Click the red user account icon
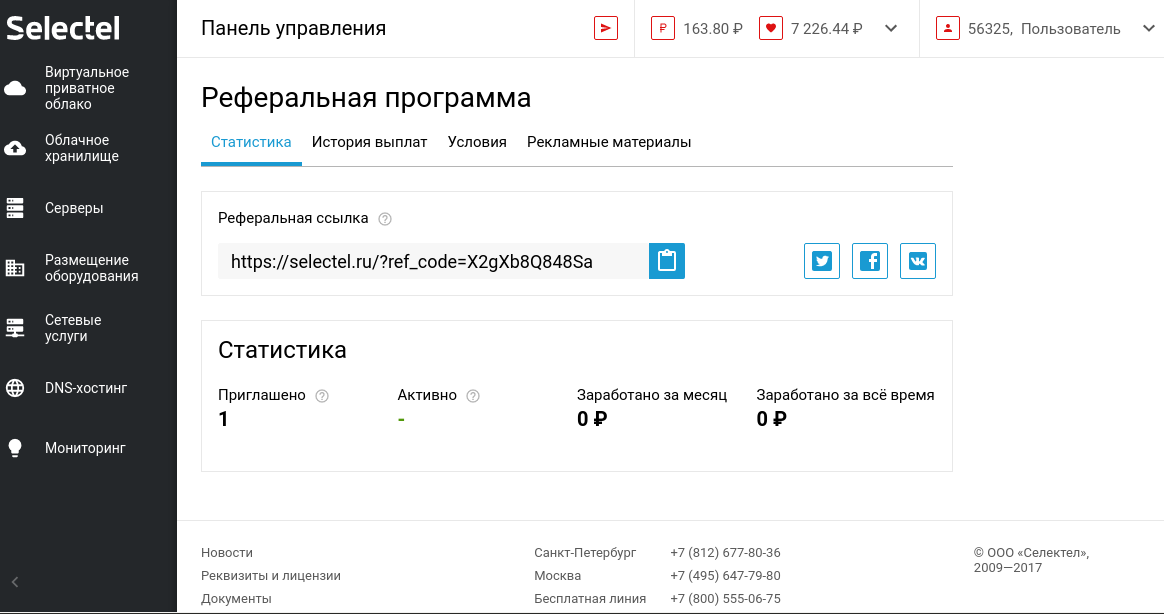 coord(948,28)
